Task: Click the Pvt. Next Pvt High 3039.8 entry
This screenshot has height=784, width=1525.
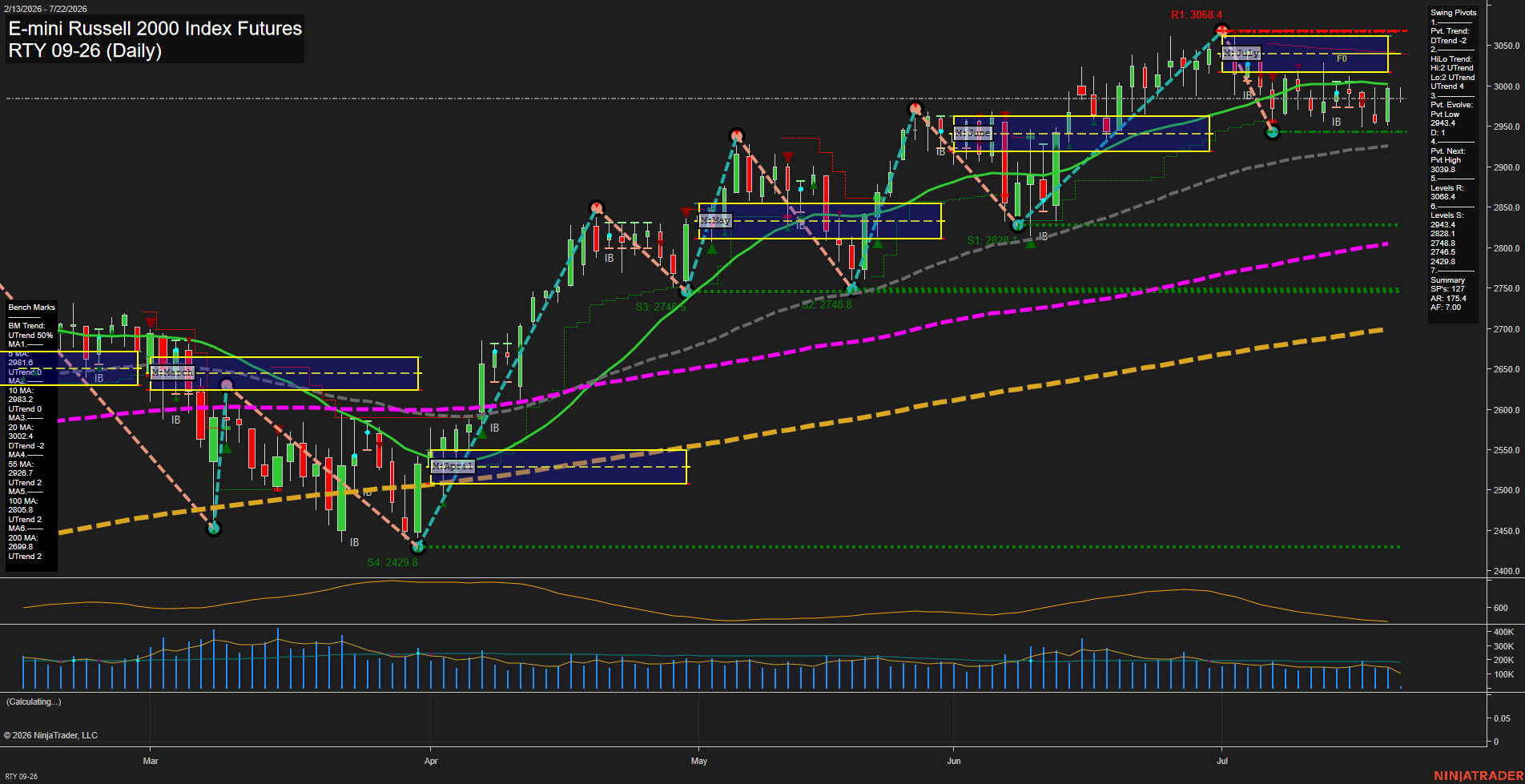Action: 1448,160
